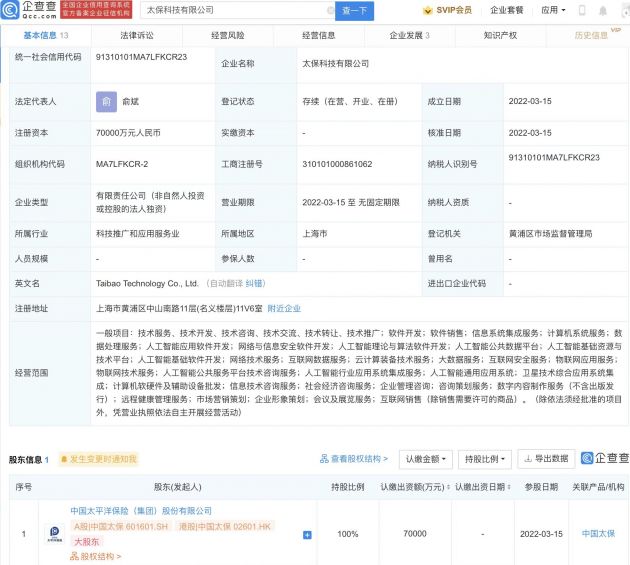Click English name Taibao Technology Co., Ltd.
Screen dimensions: 630x565
(x=147, y=284)
